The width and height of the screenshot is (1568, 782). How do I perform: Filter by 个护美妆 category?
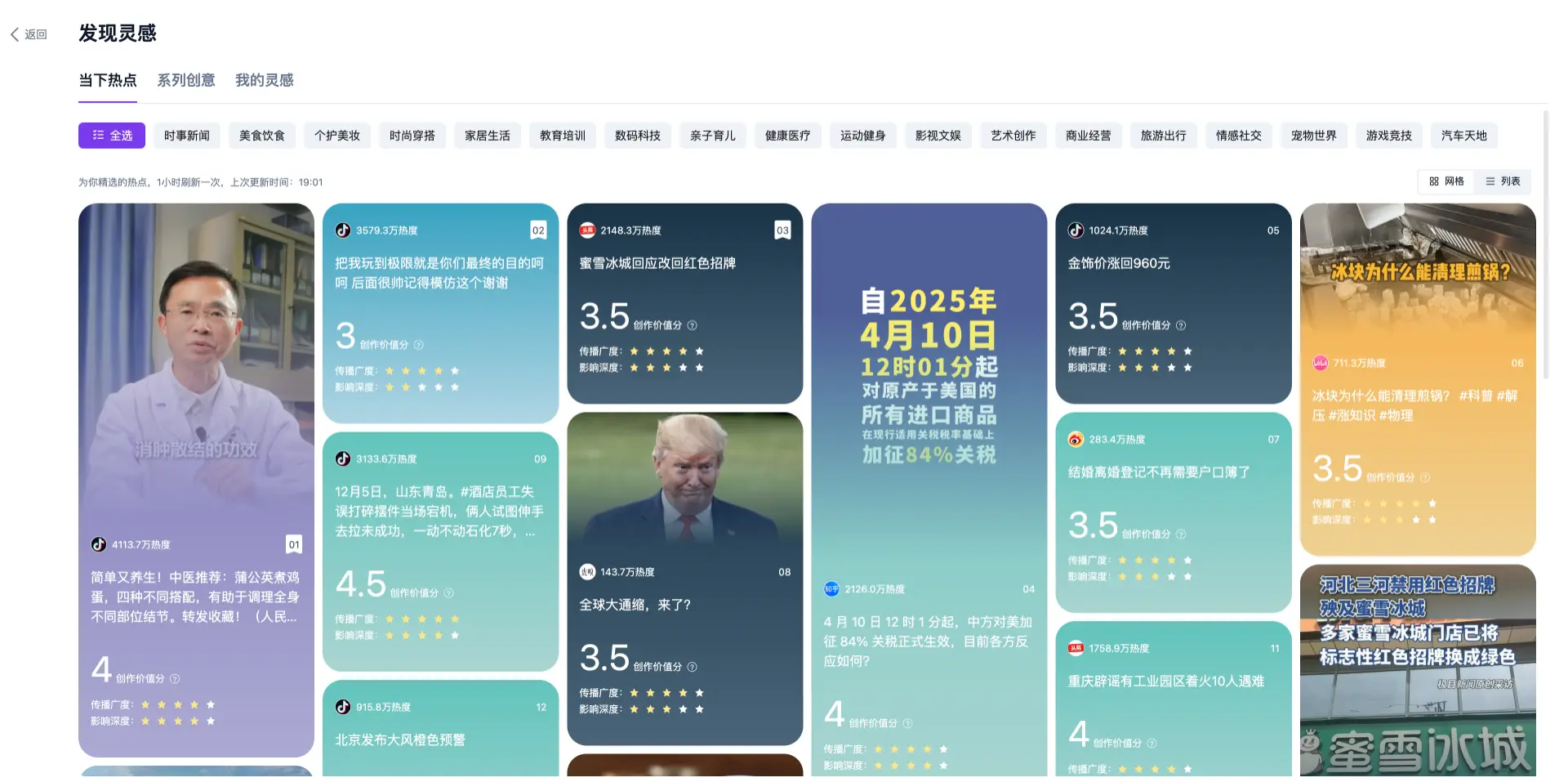pos(337,136)
